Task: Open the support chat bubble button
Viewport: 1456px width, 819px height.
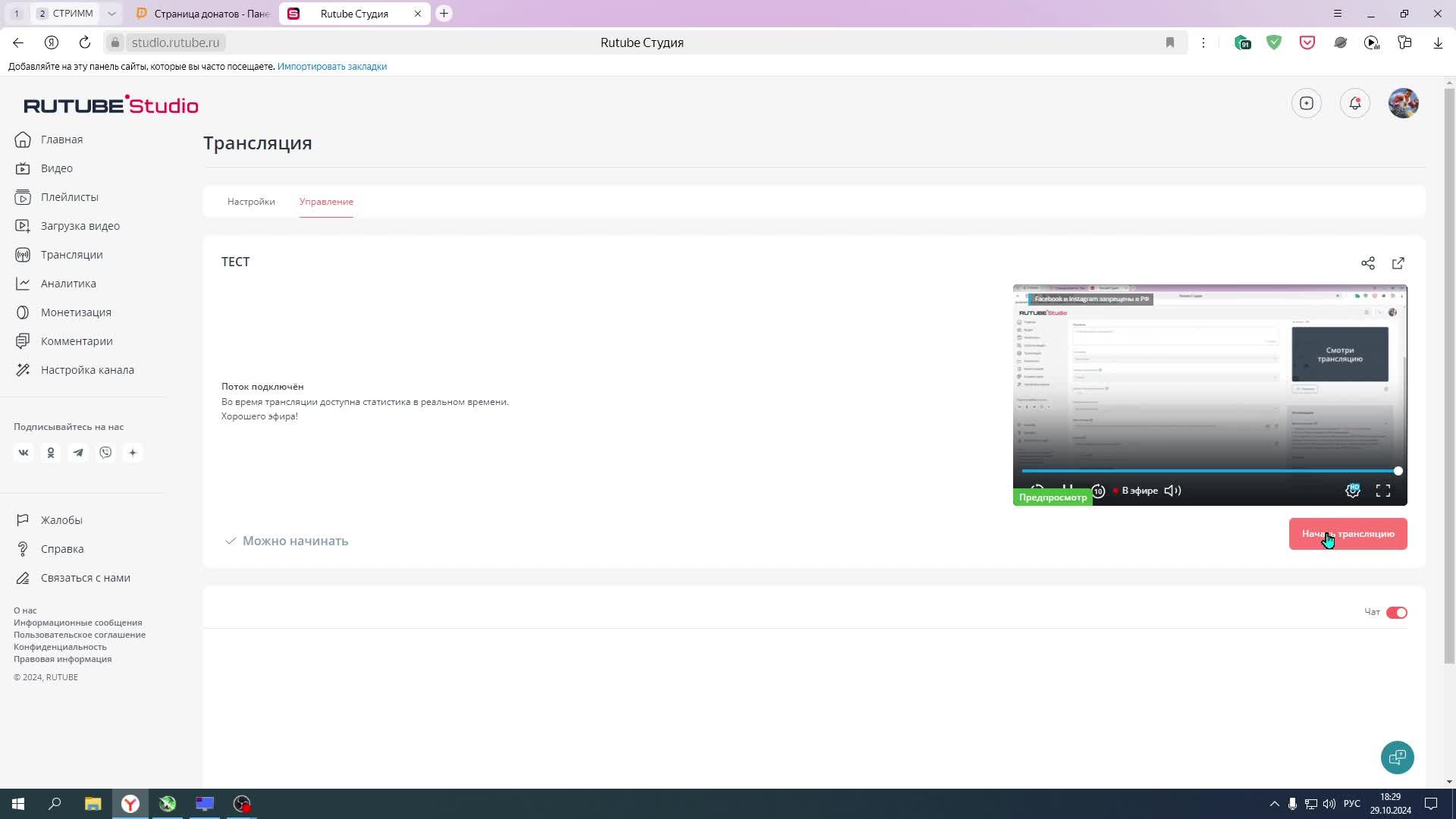Action: click(x=1398, y=758)
